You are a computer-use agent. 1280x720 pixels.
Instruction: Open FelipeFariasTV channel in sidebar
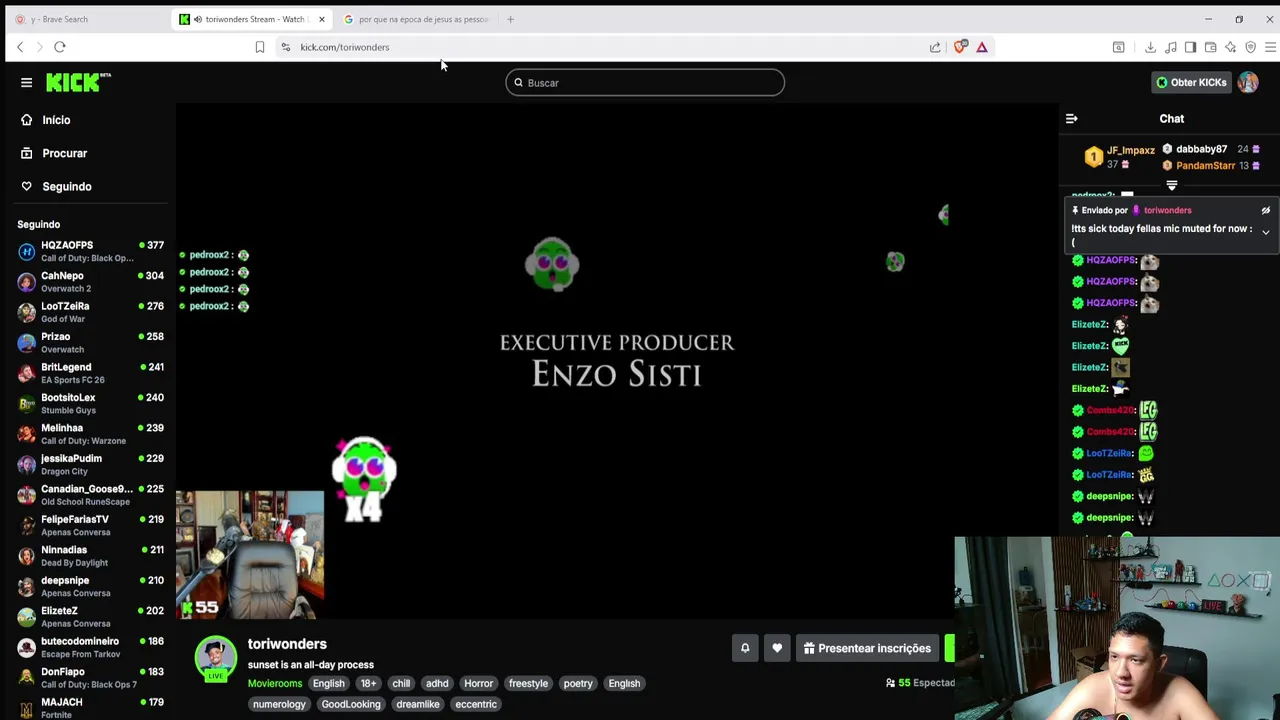coord(90,526)
